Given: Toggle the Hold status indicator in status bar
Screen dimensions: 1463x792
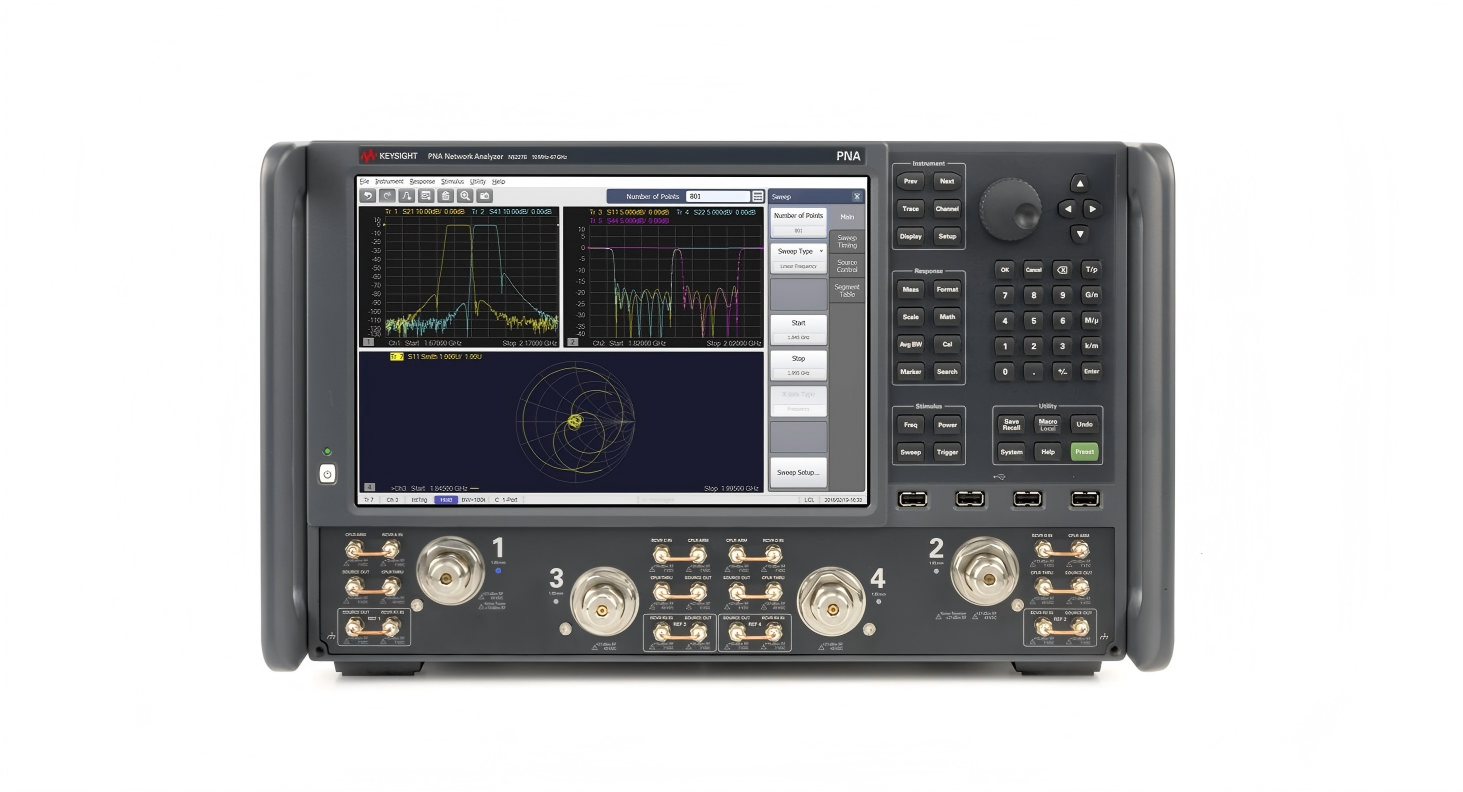Looking at the screenshot, I should [446, 499].
